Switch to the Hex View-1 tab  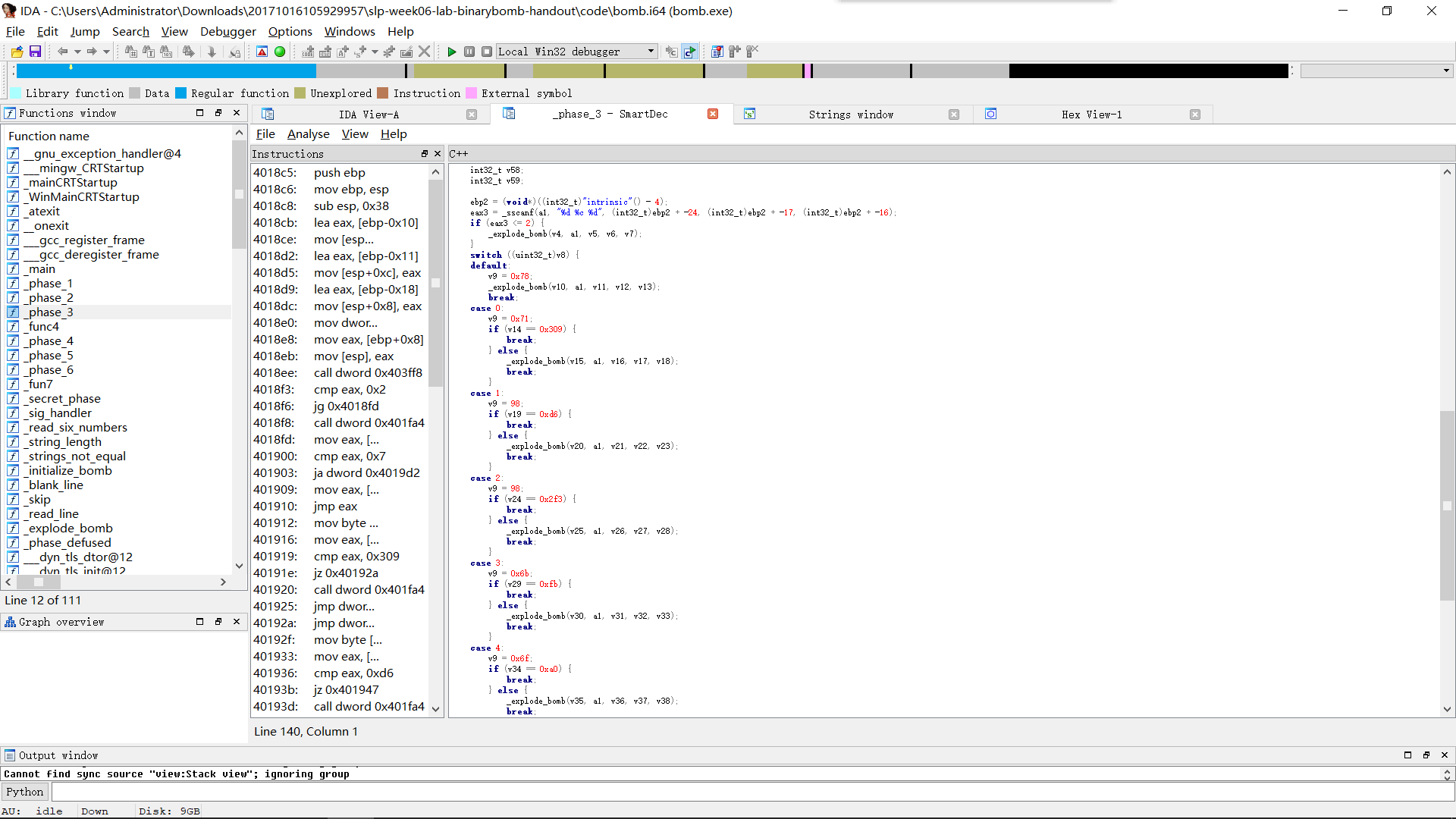tap(1090, 115)
